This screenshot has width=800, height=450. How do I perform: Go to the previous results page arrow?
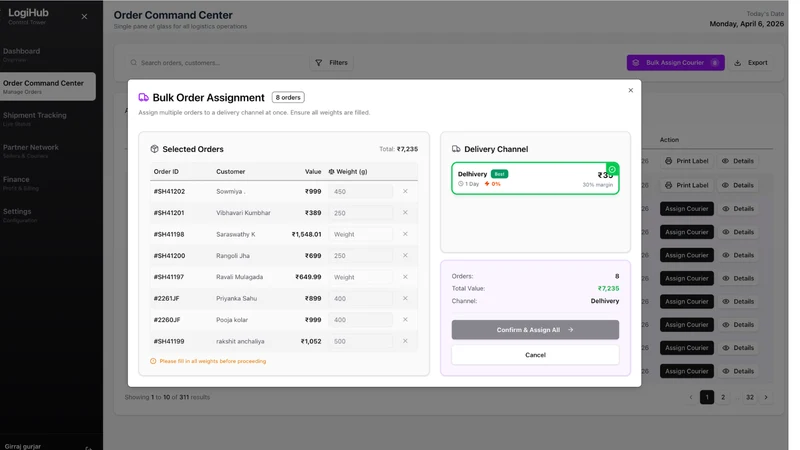point(691,397)
